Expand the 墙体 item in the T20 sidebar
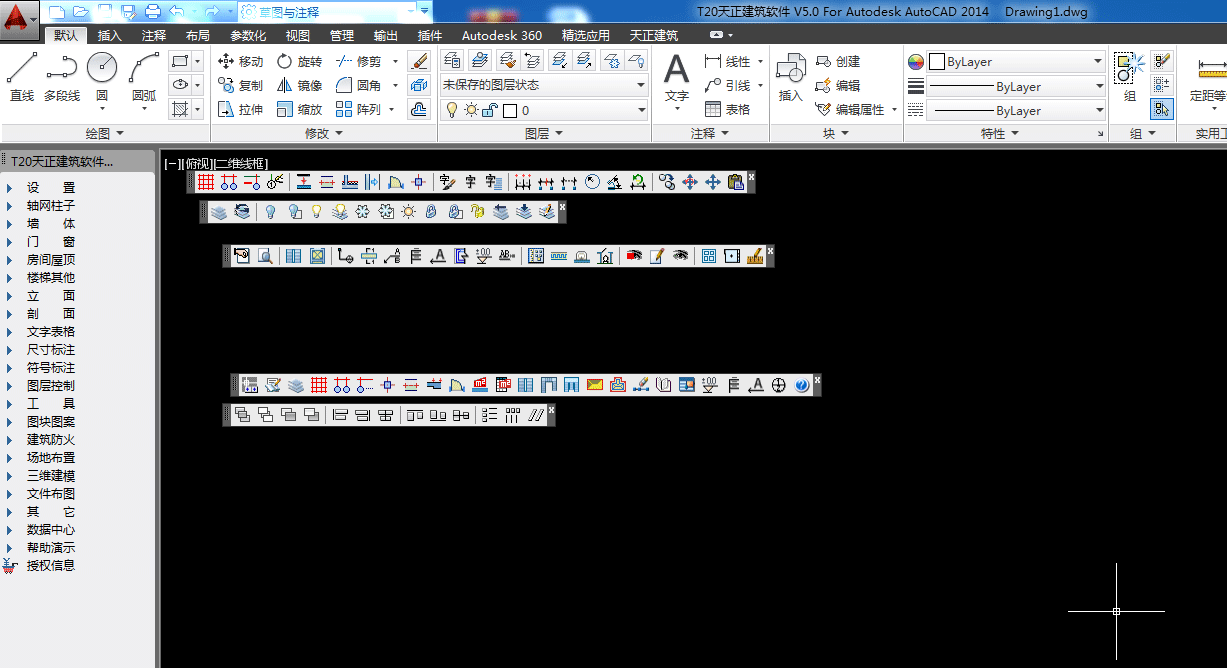This screenshot has width=1227, height=668. 50,224
